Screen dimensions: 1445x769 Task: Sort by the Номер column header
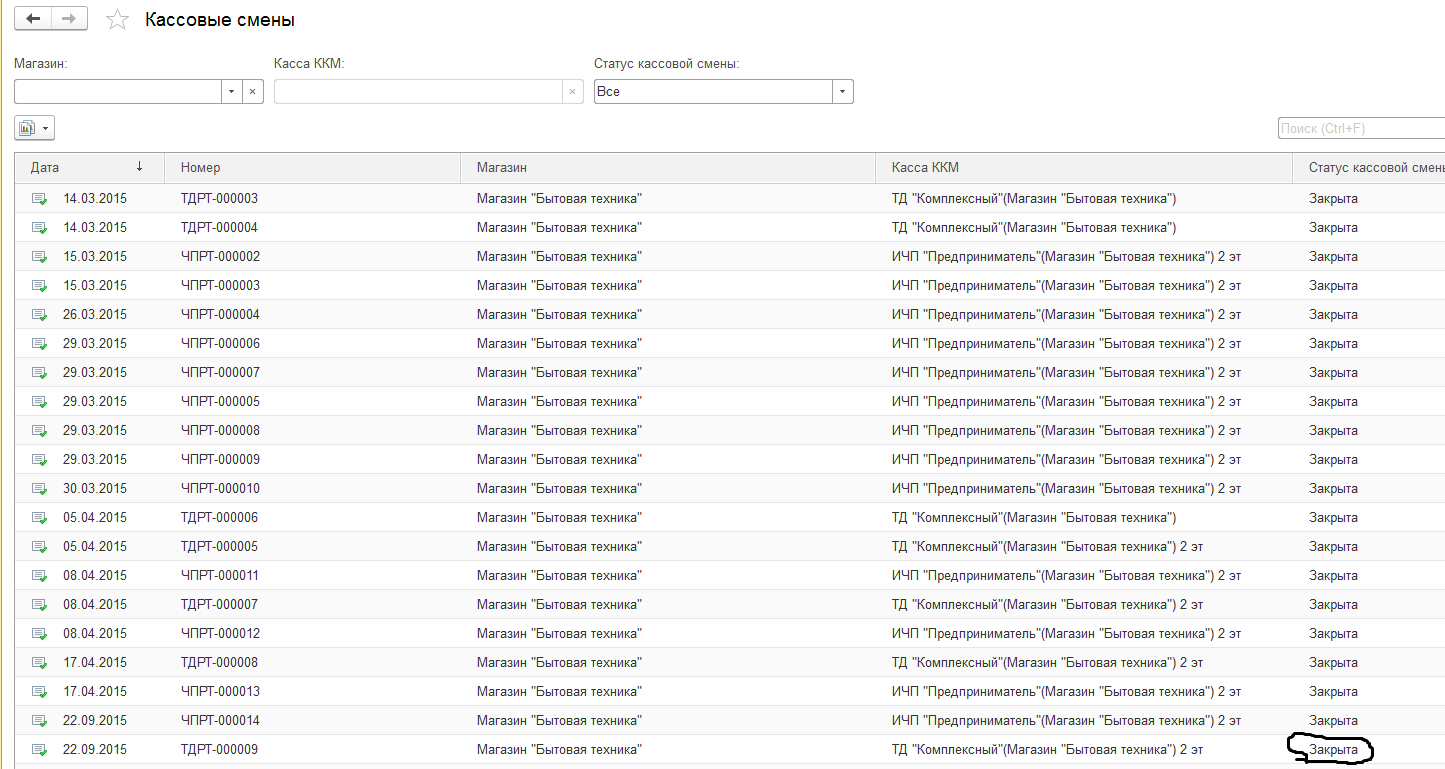312,167
